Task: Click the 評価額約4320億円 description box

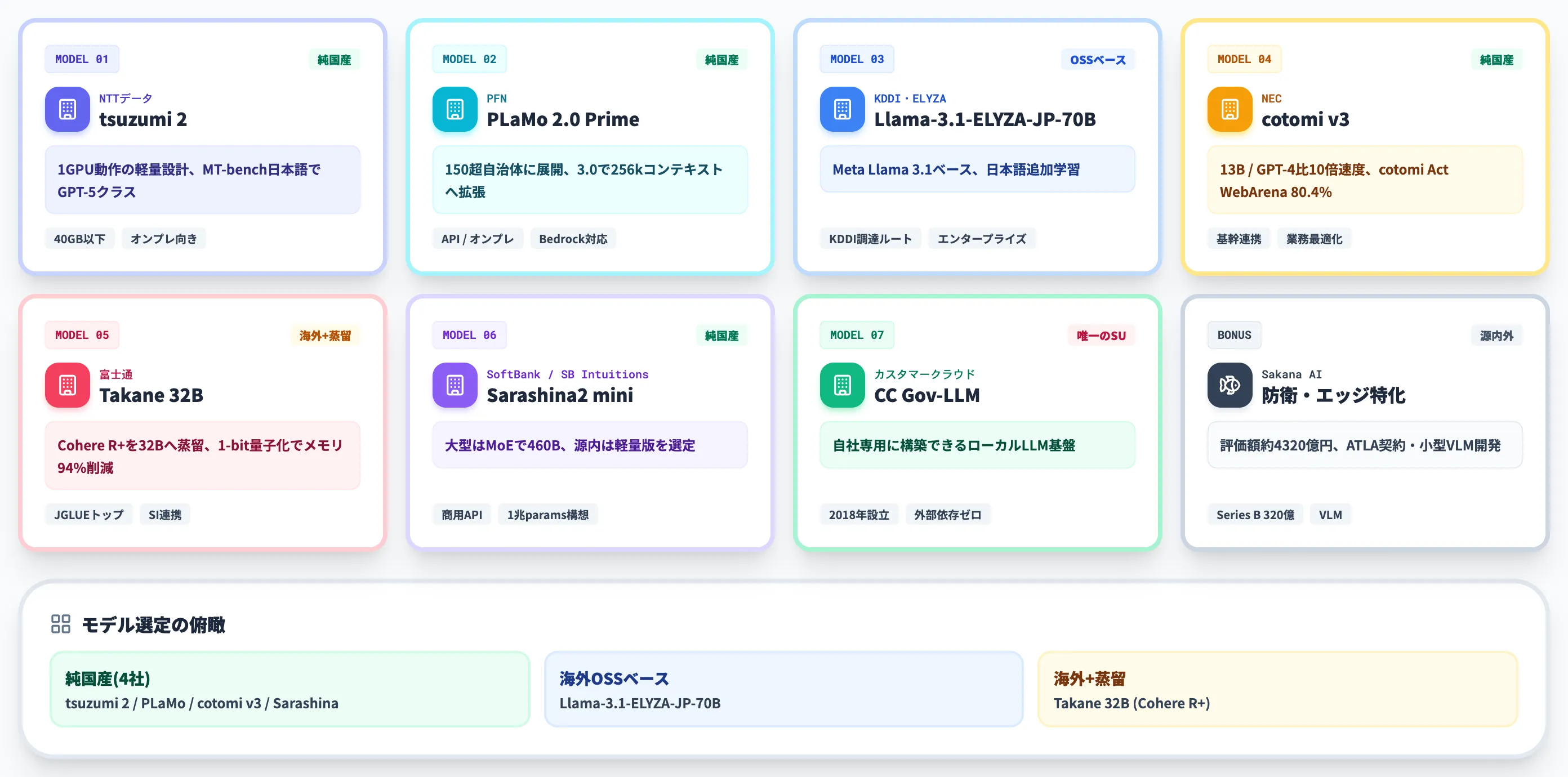Action: tap(1365, 445)
